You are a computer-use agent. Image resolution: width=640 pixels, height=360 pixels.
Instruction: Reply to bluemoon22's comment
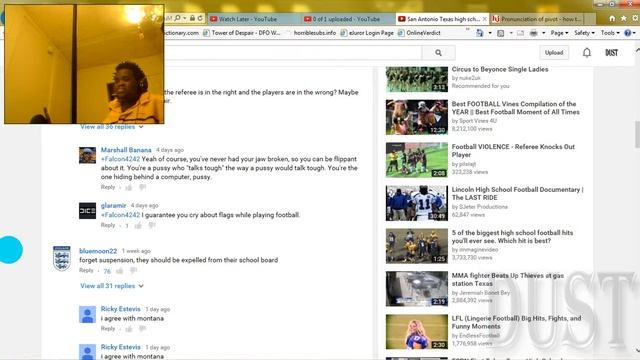(86, 270)
